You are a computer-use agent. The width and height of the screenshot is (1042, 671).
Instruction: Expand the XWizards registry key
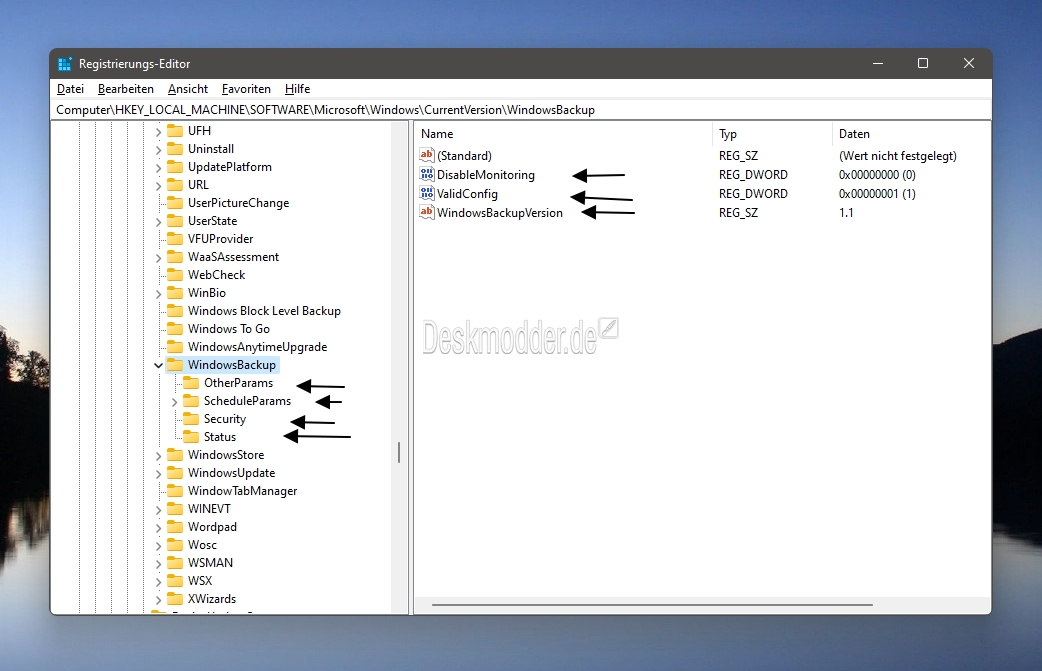click(x=158, y=599)
